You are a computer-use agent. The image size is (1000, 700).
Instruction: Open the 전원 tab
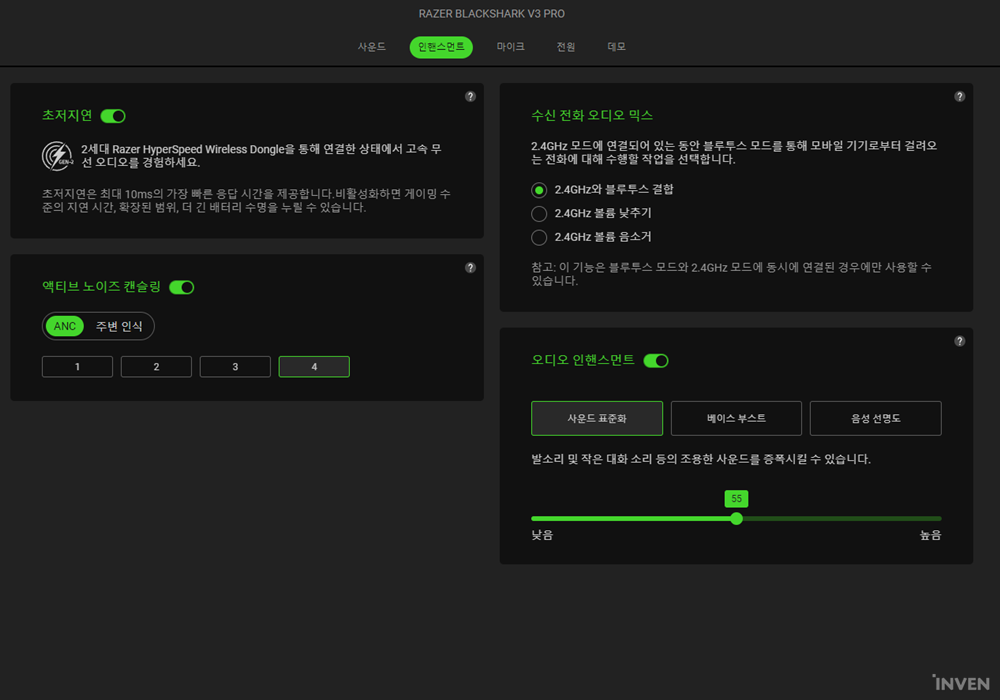pyautogui.click(x=566, y=47)
